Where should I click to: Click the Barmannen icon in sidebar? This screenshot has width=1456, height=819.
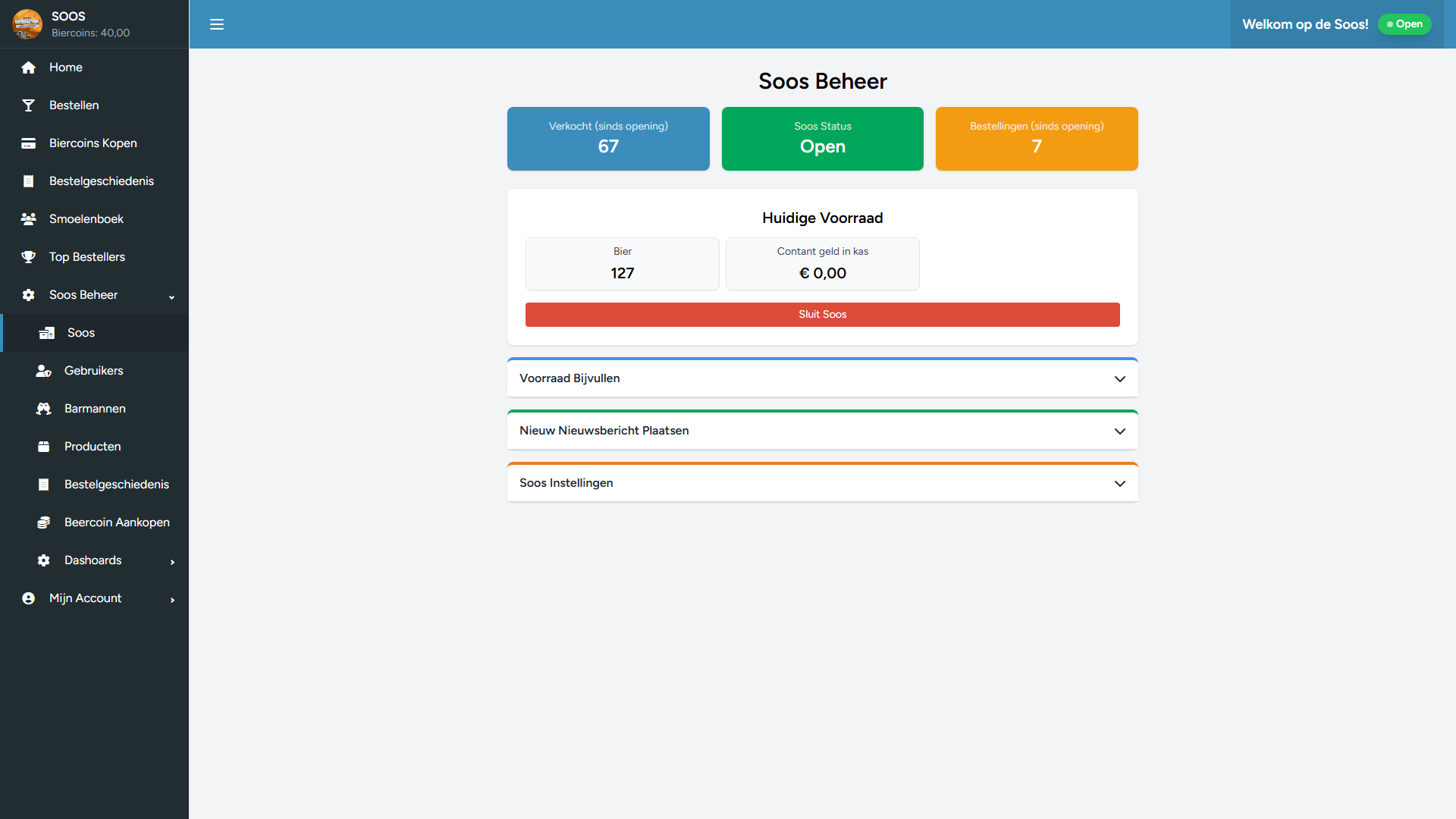coord(44,409)
